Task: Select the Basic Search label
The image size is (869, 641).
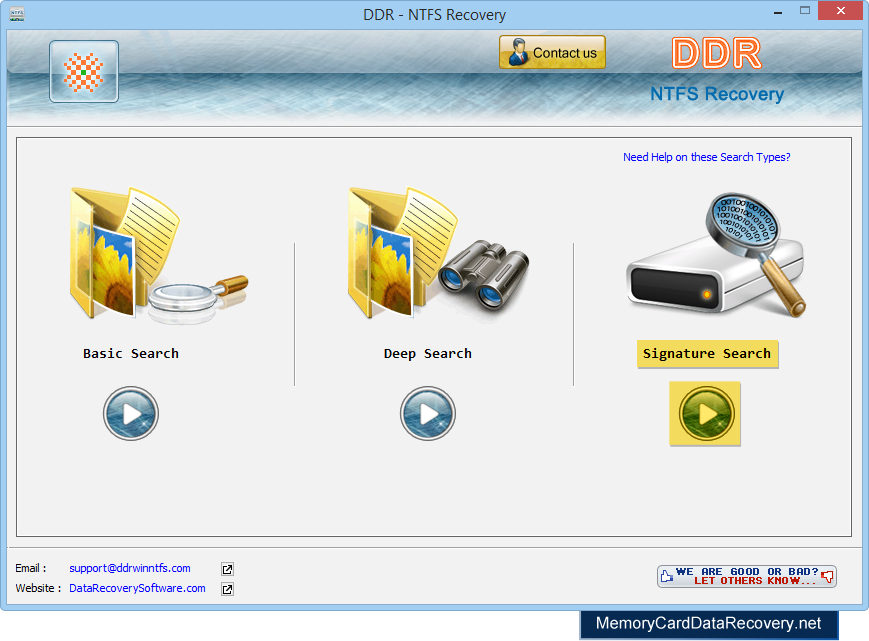Action: [131, 353]
